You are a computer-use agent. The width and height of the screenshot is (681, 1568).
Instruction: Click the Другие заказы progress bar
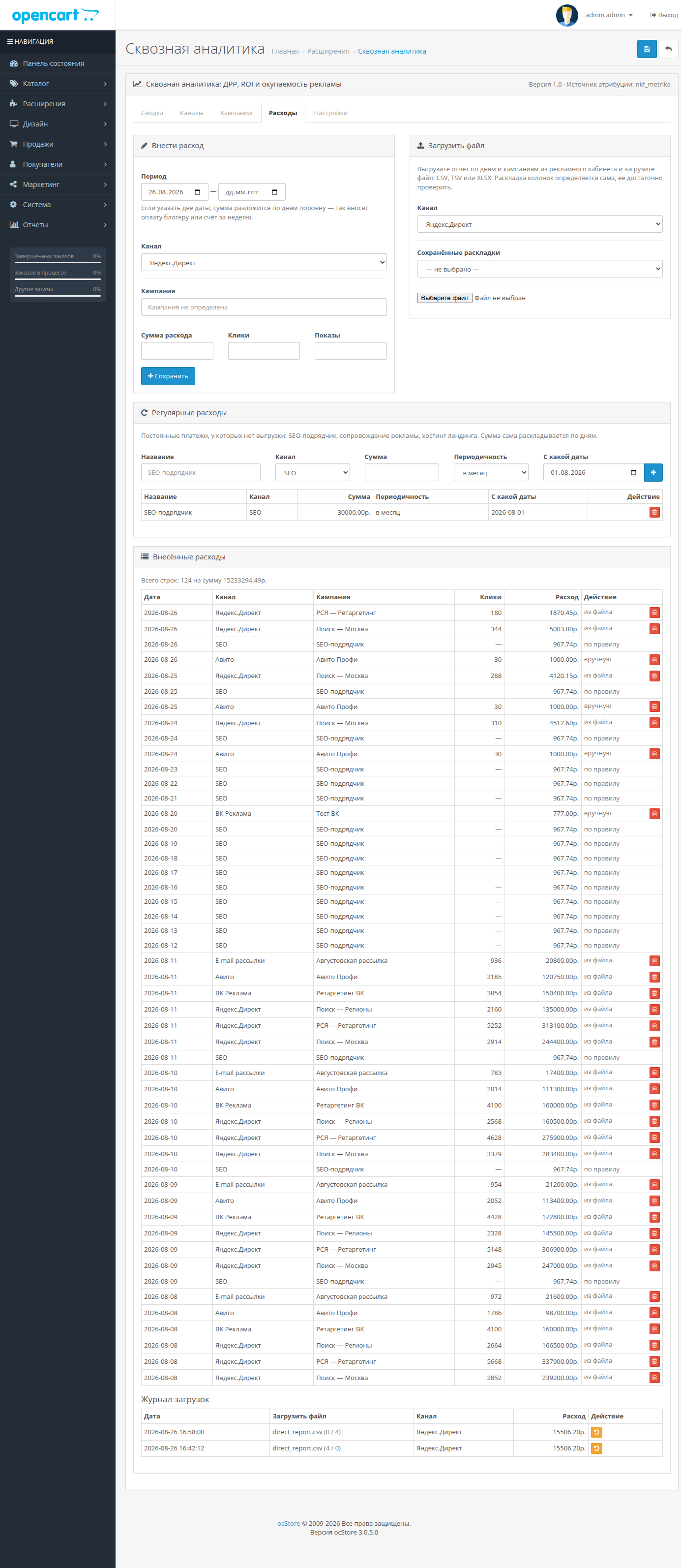pyautogui.click(x=58, y=296)
